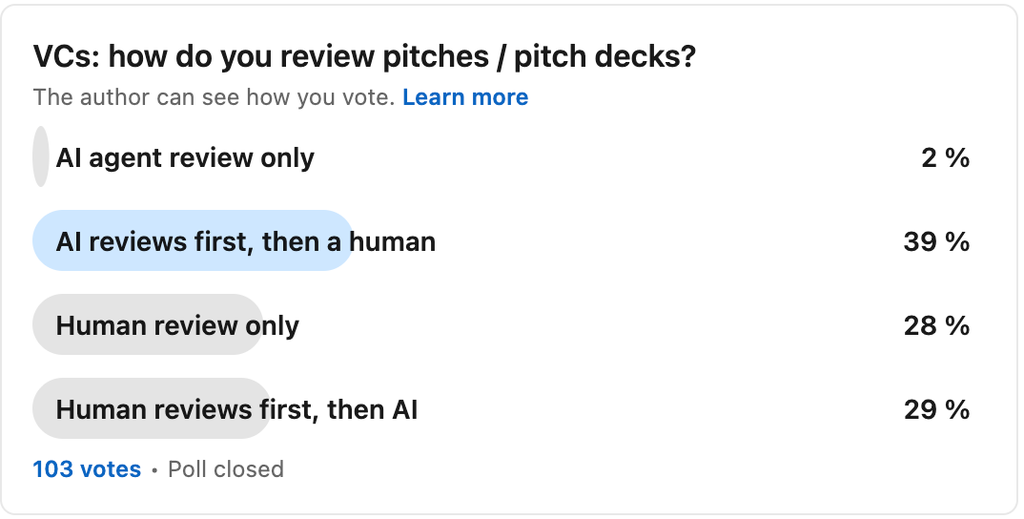
Task: Click the 28 % result value
Action: [936, 326]
